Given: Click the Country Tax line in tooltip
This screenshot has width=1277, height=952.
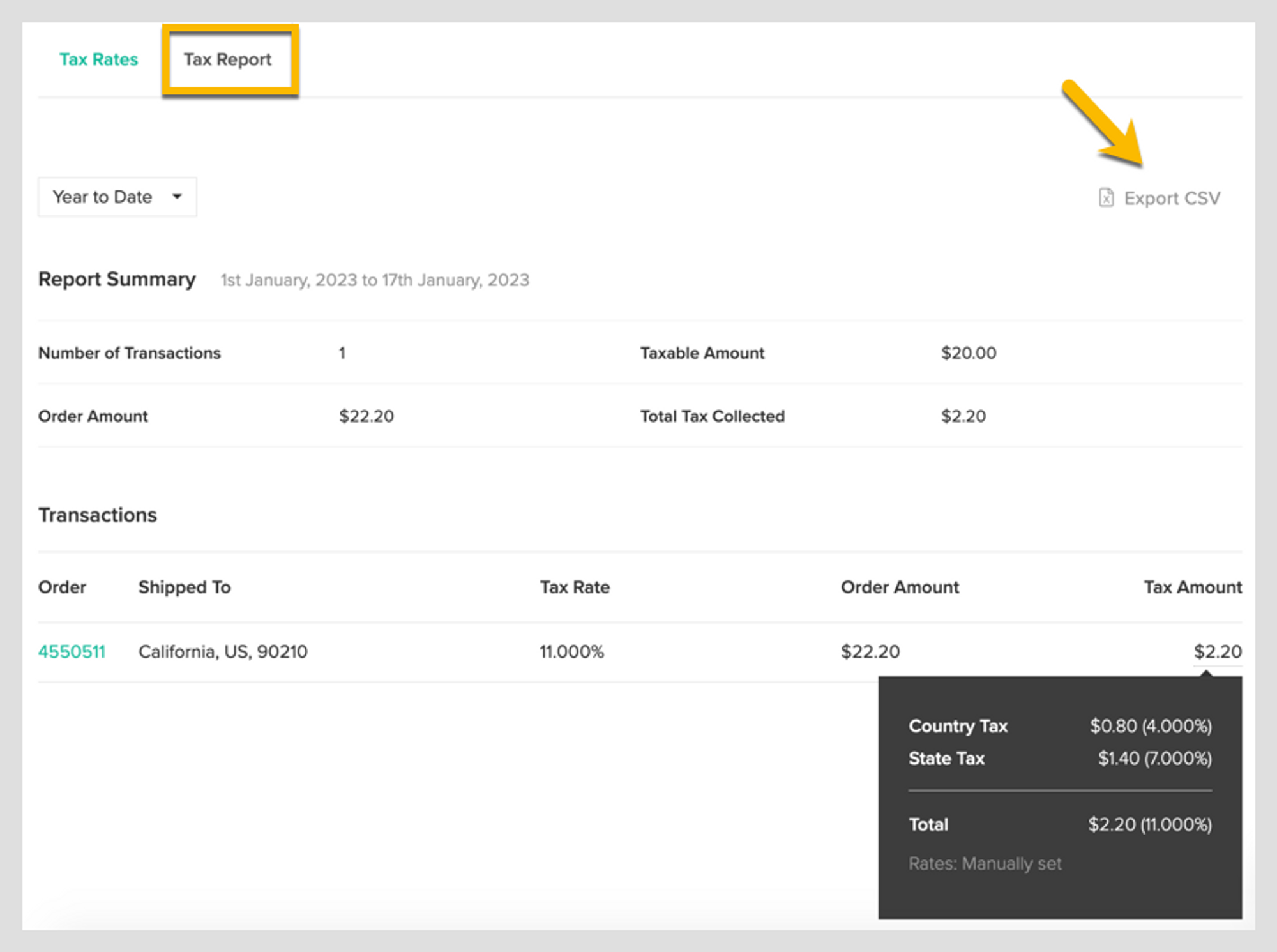Looking at the screenshot, I should coord(958,726).
